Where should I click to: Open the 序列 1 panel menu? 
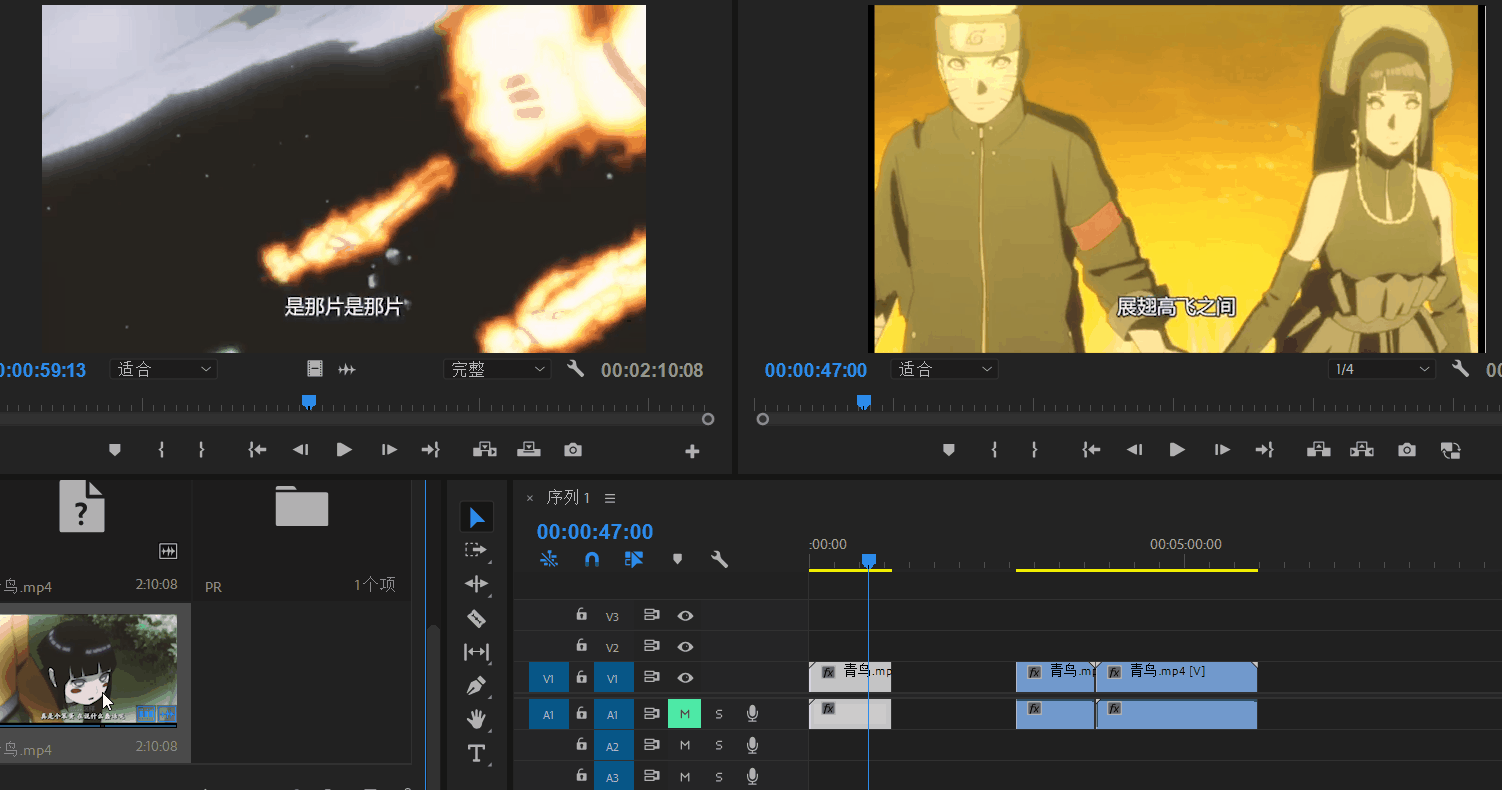click(x=610, y=498)
